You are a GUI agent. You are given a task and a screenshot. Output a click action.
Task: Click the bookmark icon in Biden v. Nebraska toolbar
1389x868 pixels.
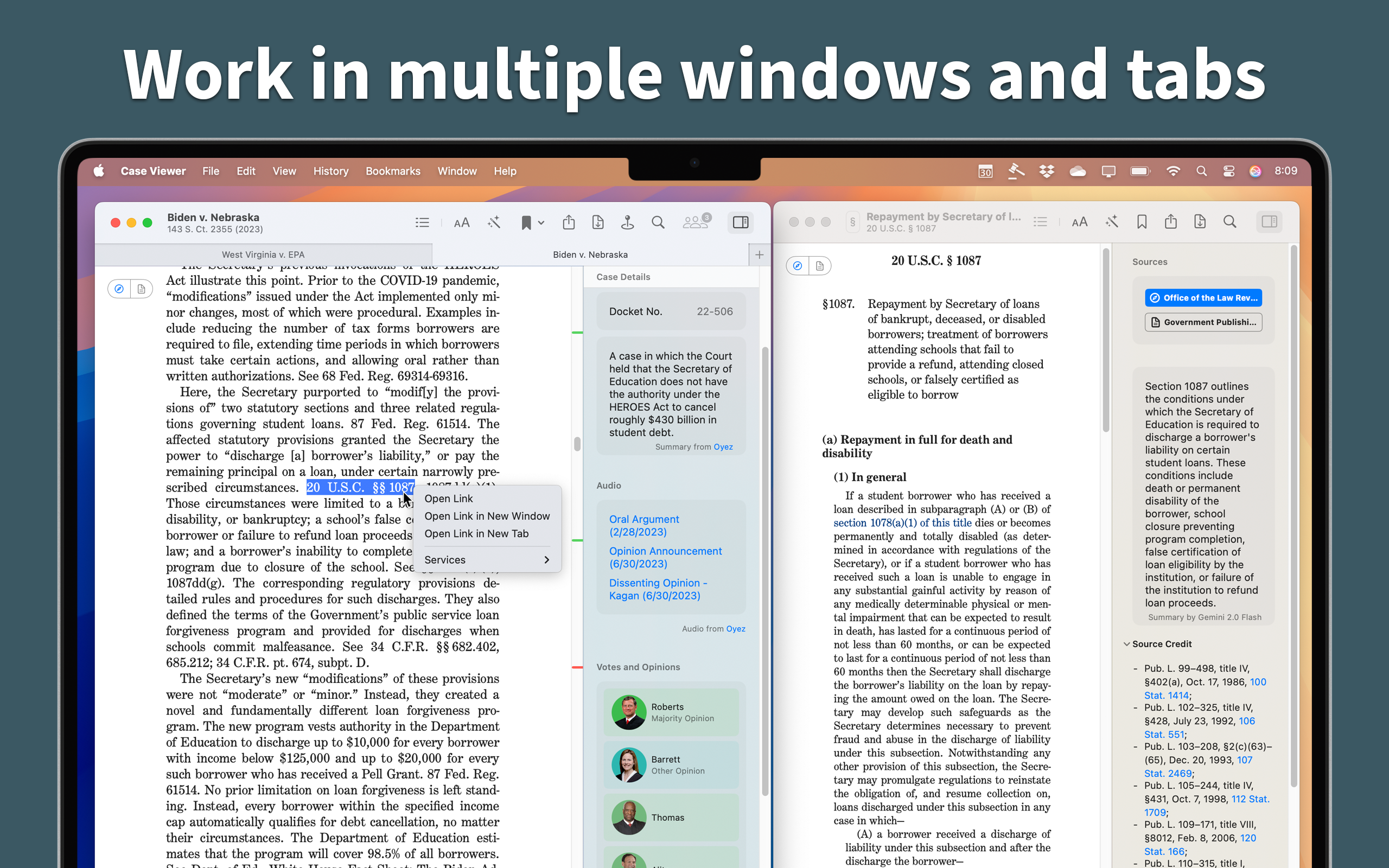pyautogui.click(x=526, y=222)
